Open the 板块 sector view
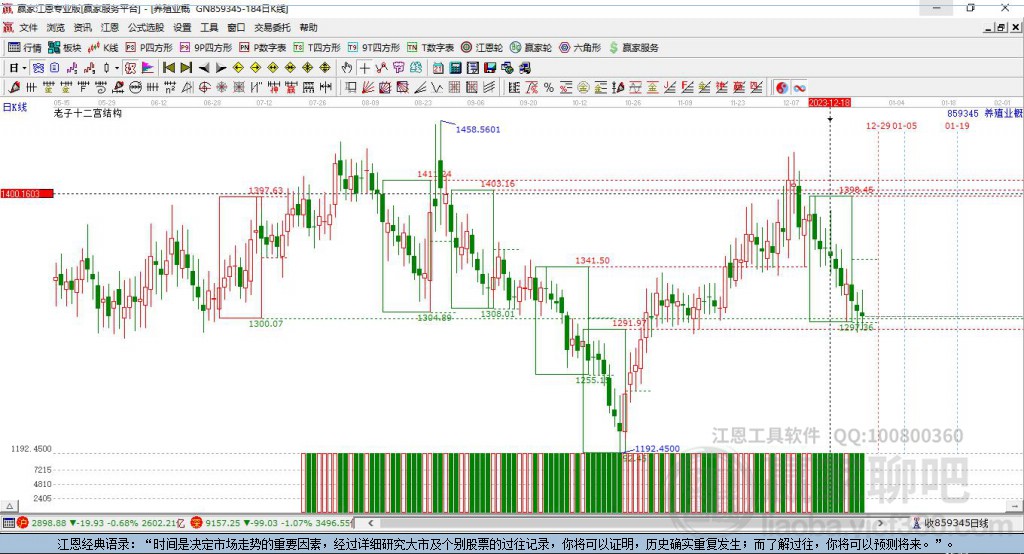The width and height of the screenshot is (1024, 554). [65, 48]
